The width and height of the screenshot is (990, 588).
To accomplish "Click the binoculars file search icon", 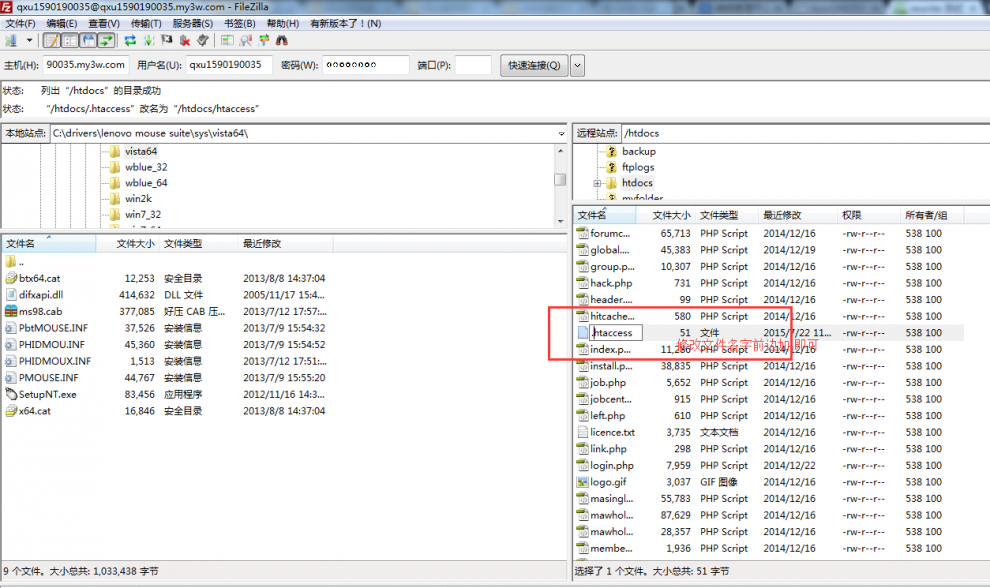I will 282,40.
